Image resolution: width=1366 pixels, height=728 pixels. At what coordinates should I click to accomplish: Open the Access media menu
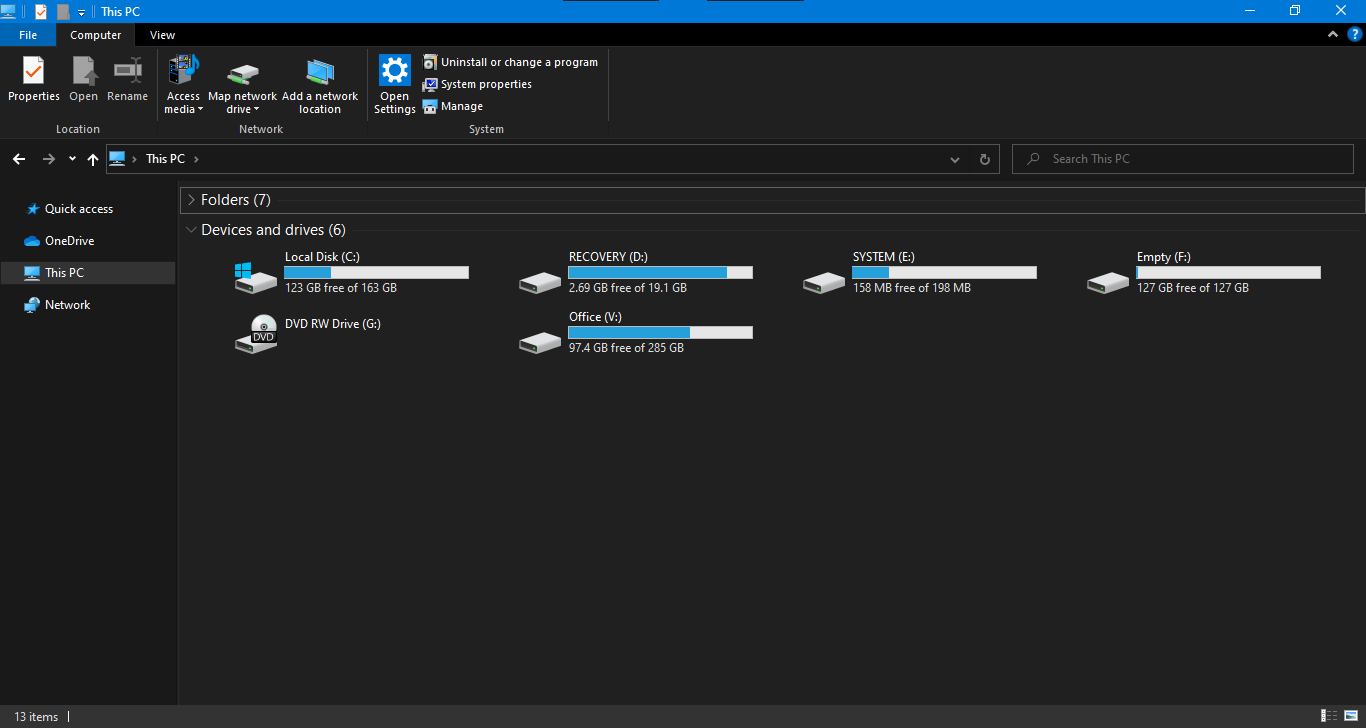point(183,85)
